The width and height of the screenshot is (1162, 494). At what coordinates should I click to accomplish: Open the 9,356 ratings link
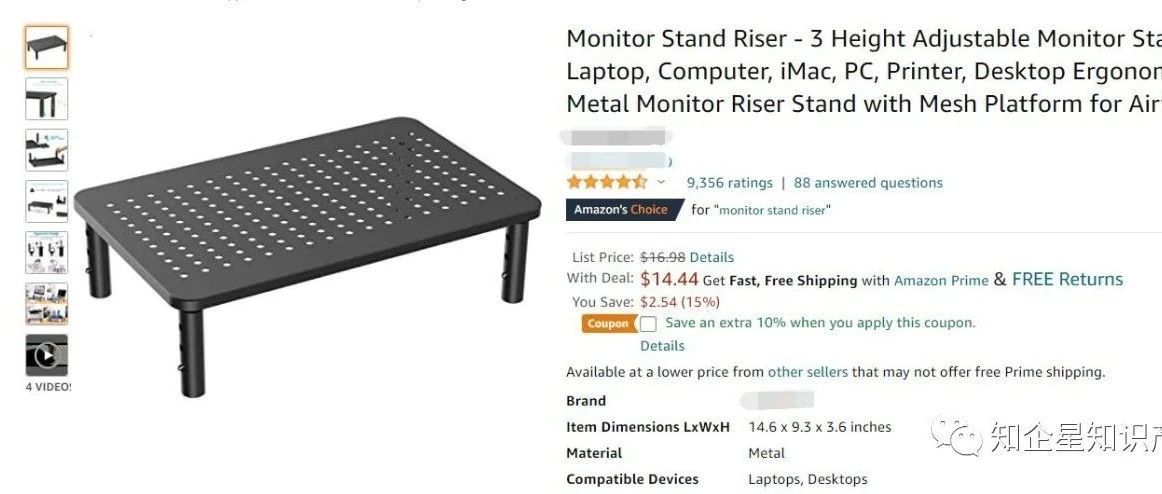coord(729,183)
